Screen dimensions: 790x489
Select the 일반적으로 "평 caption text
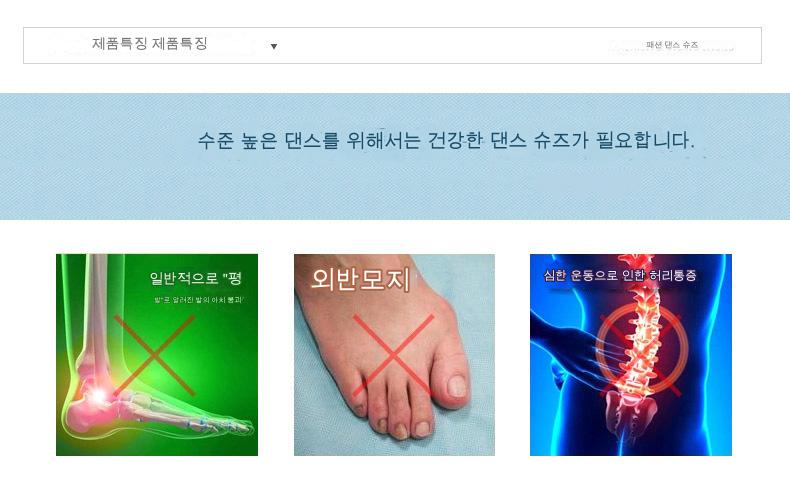point(195,278)
